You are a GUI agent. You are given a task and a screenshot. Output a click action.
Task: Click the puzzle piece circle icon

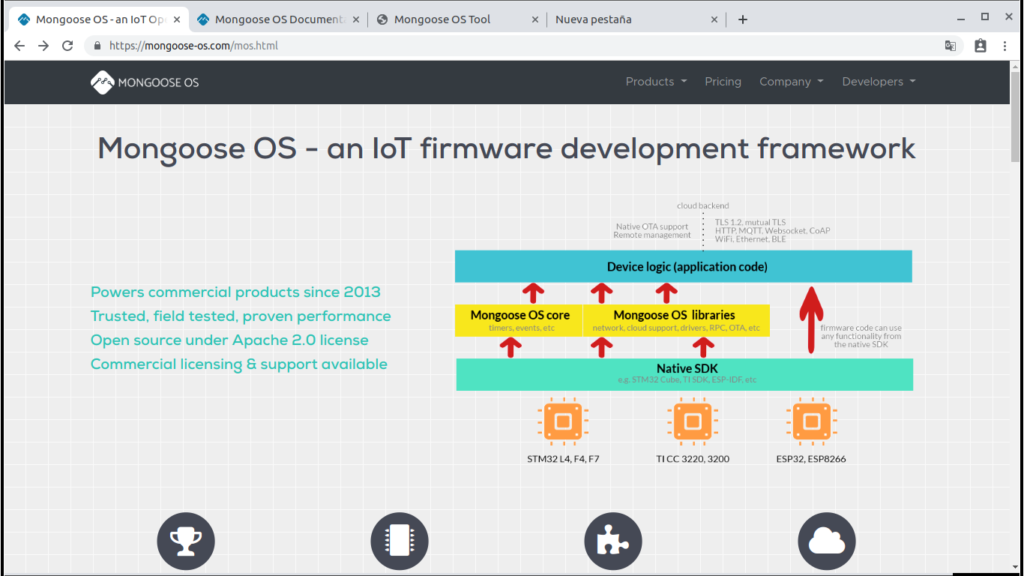tap(613, 541)
